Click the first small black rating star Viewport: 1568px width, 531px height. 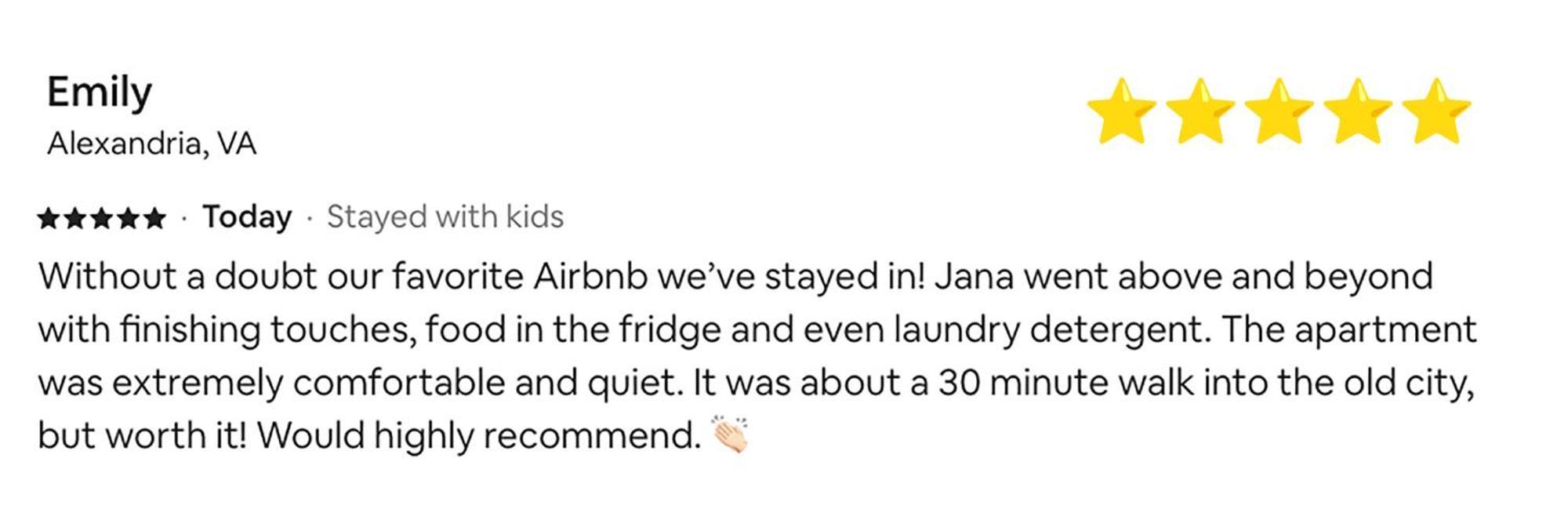[49, 217]
